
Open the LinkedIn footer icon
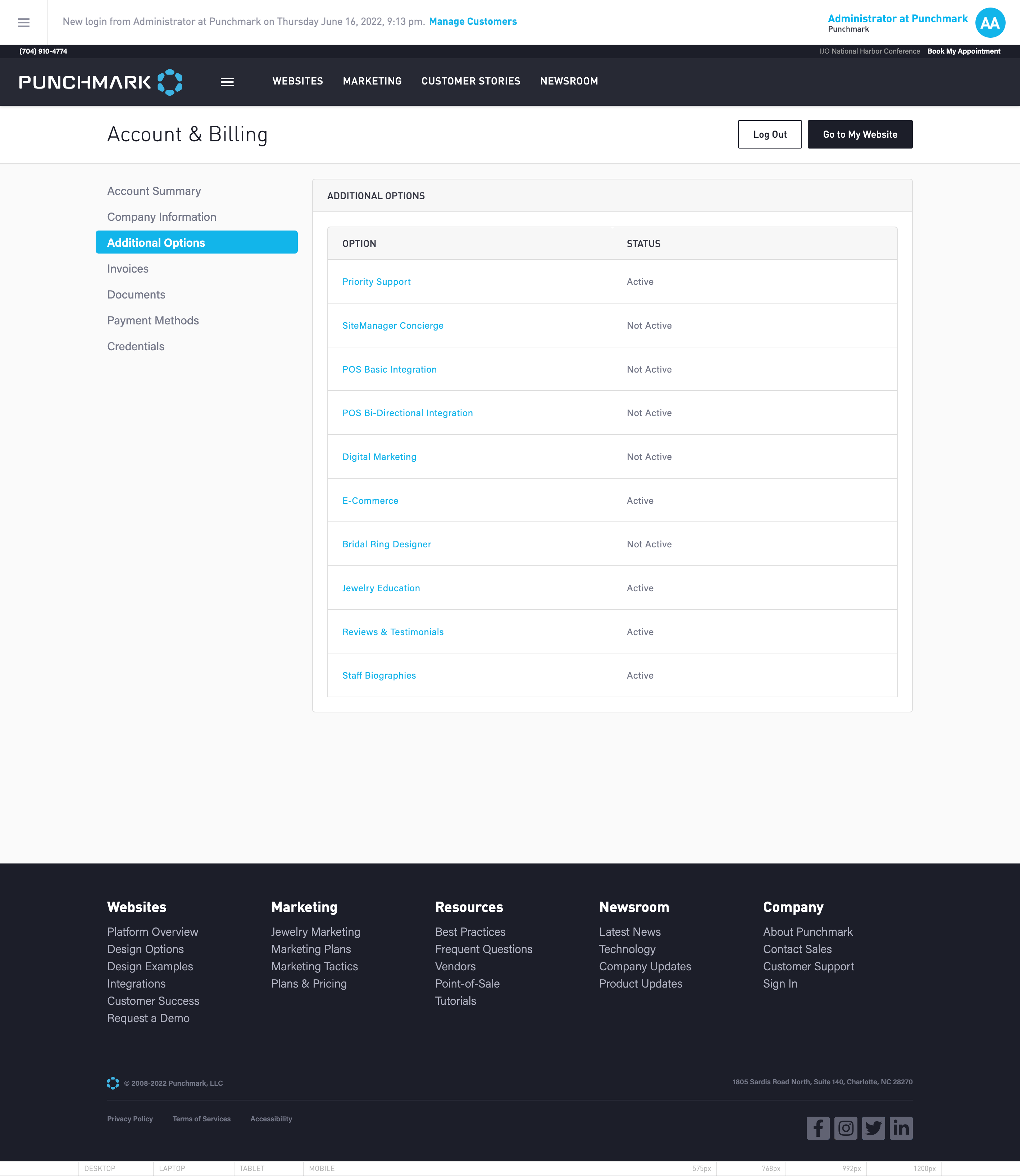[901, 1127]
